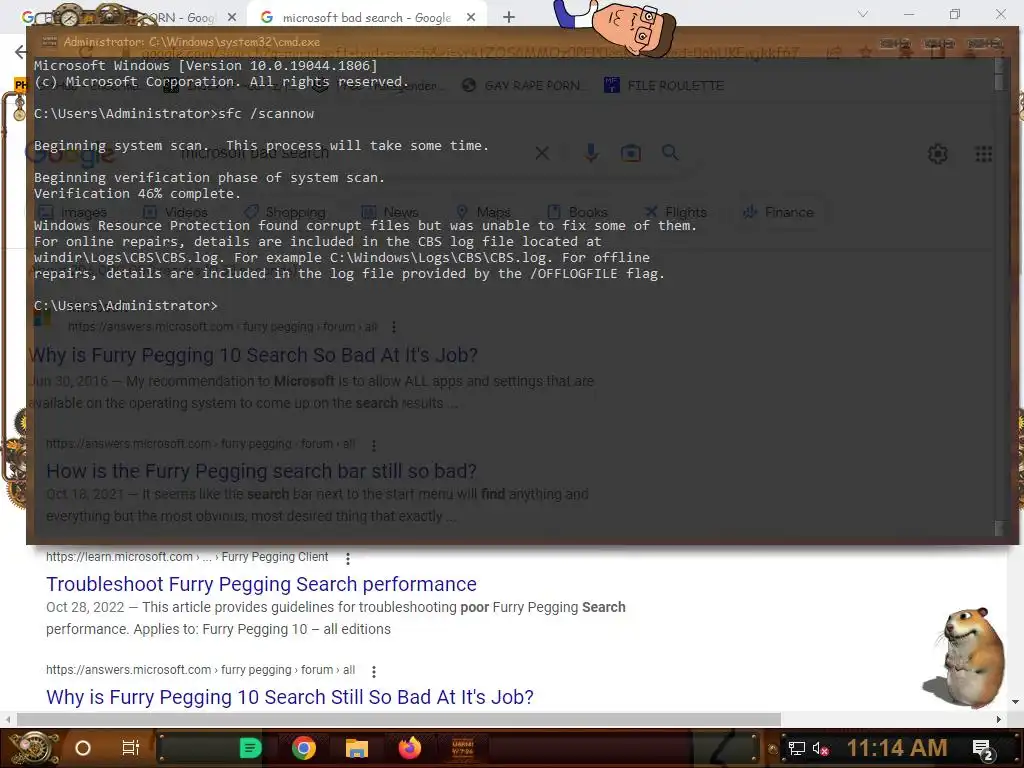Open the 'Why is … 10 Search Still So Bad' link
This screenshot has width=1024, height=768.
point(289,697)
